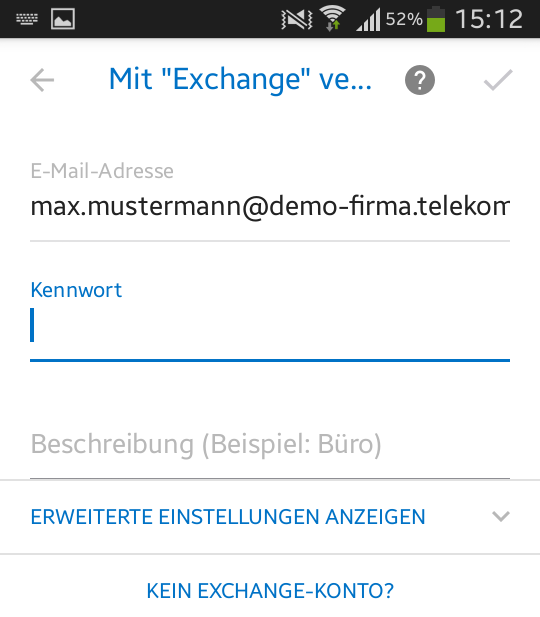540x617 pixels.
Task: Tap the signal strength bars icon
Action: point(368,20)
